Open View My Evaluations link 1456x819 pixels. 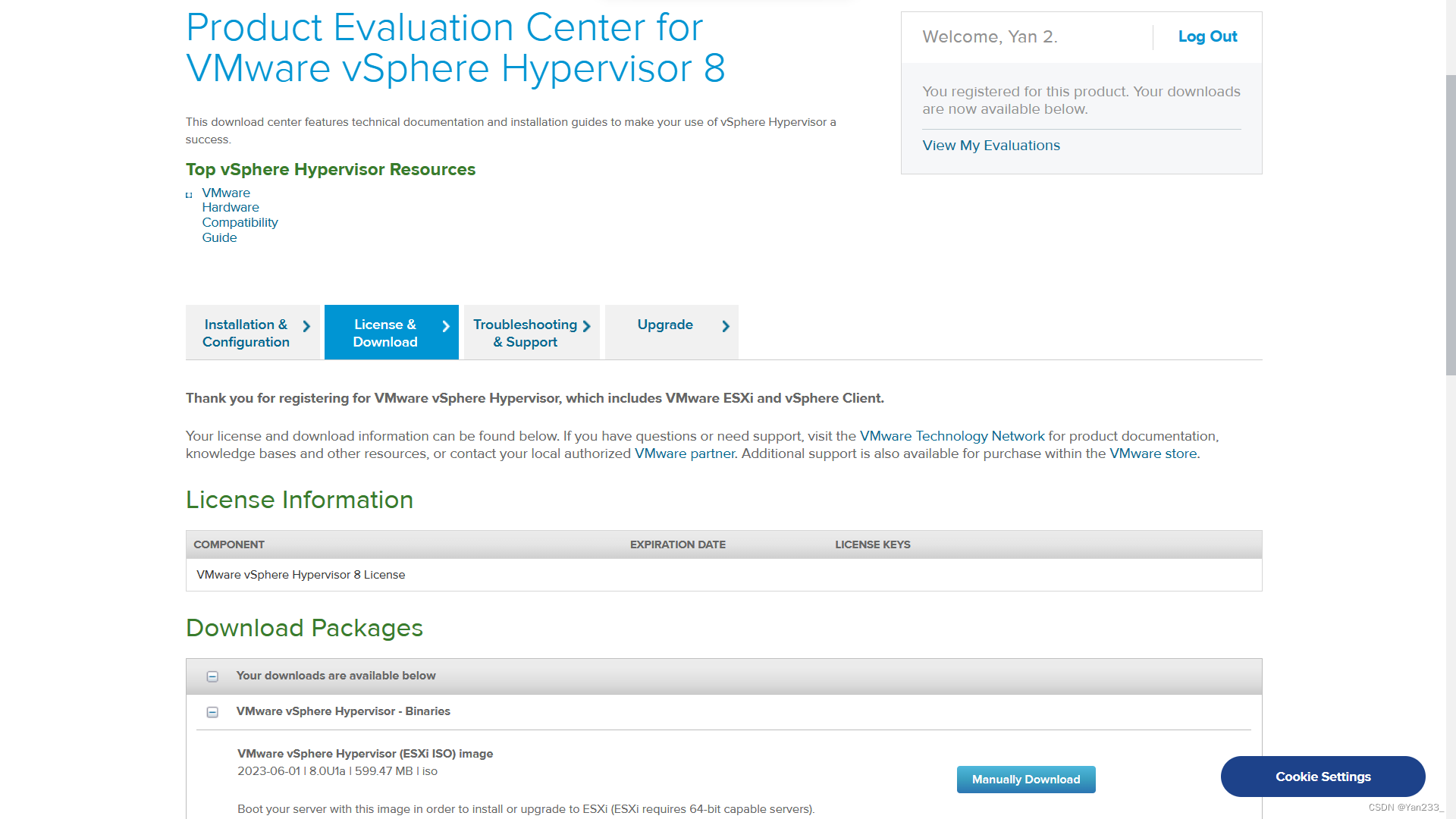pos(990,146)
